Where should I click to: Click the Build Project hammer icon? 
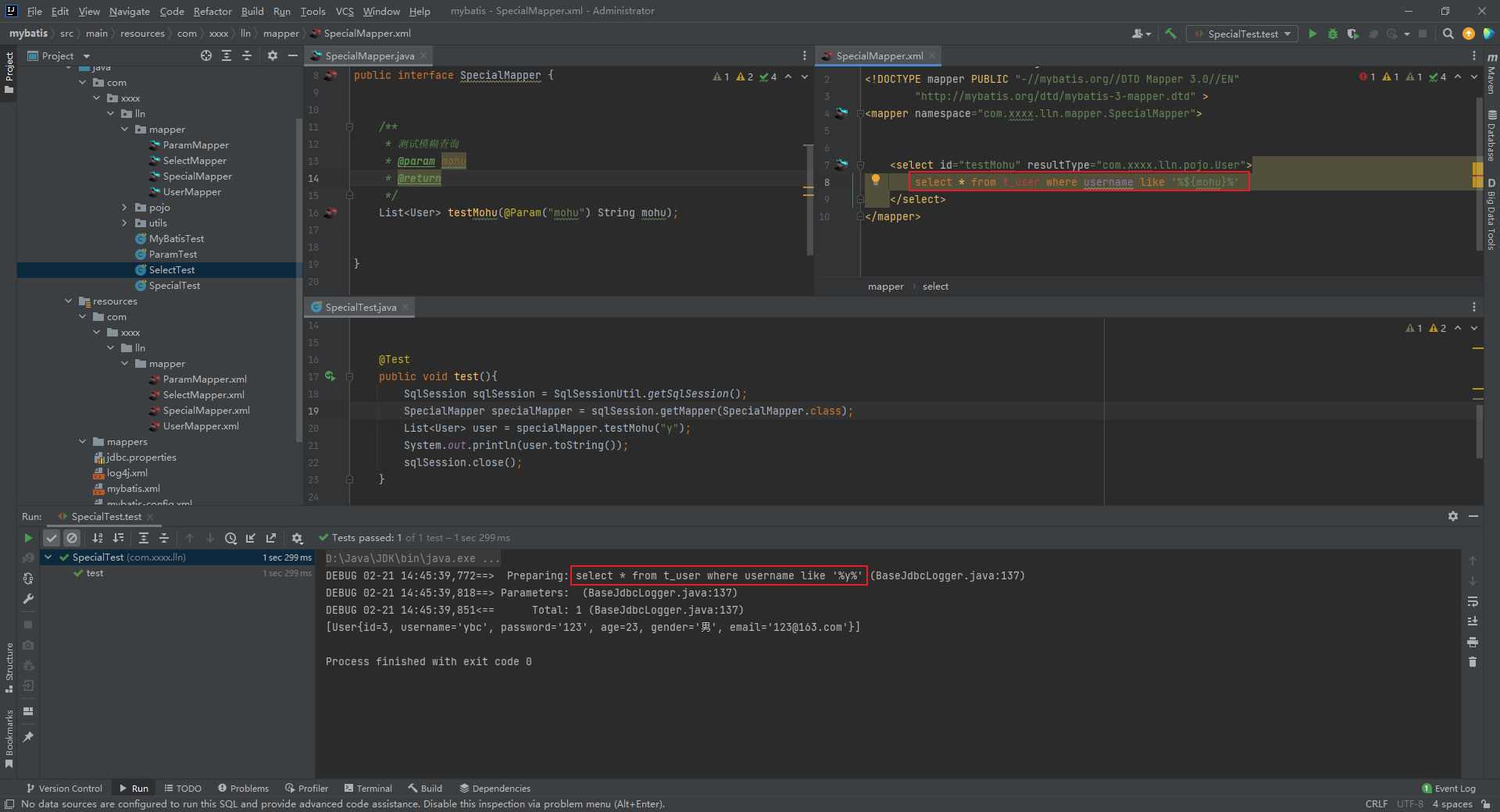(x=1170, y=34)
